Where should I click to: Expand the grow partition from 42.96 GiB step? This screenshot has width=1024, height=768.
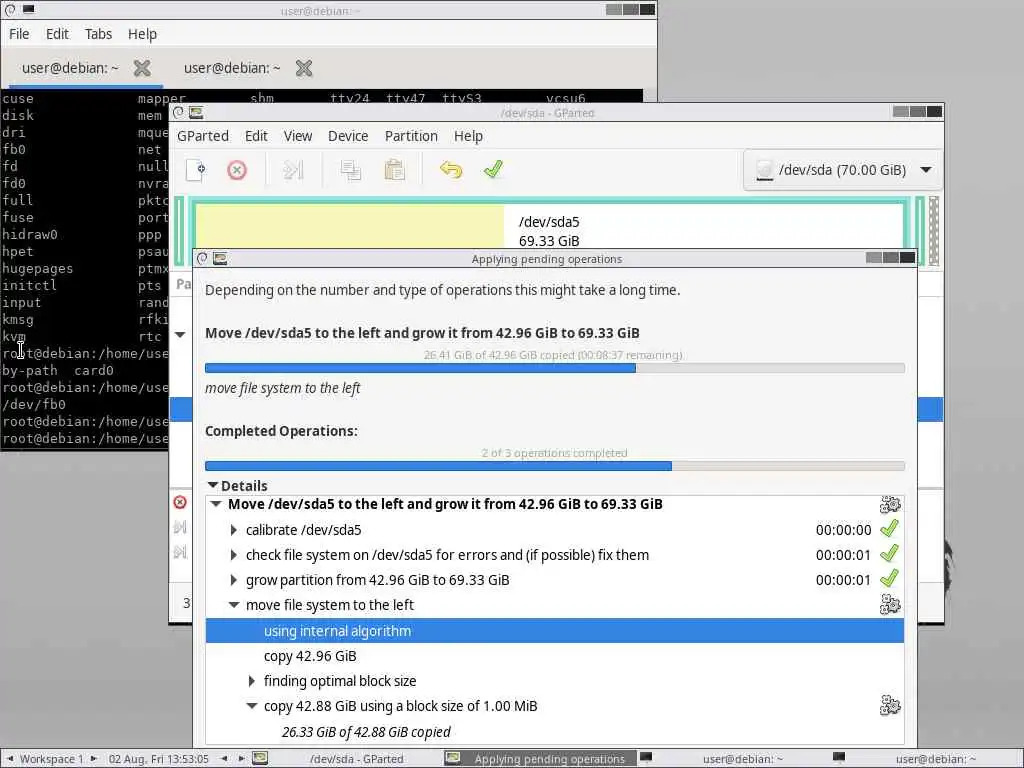(x=234, y=580)
